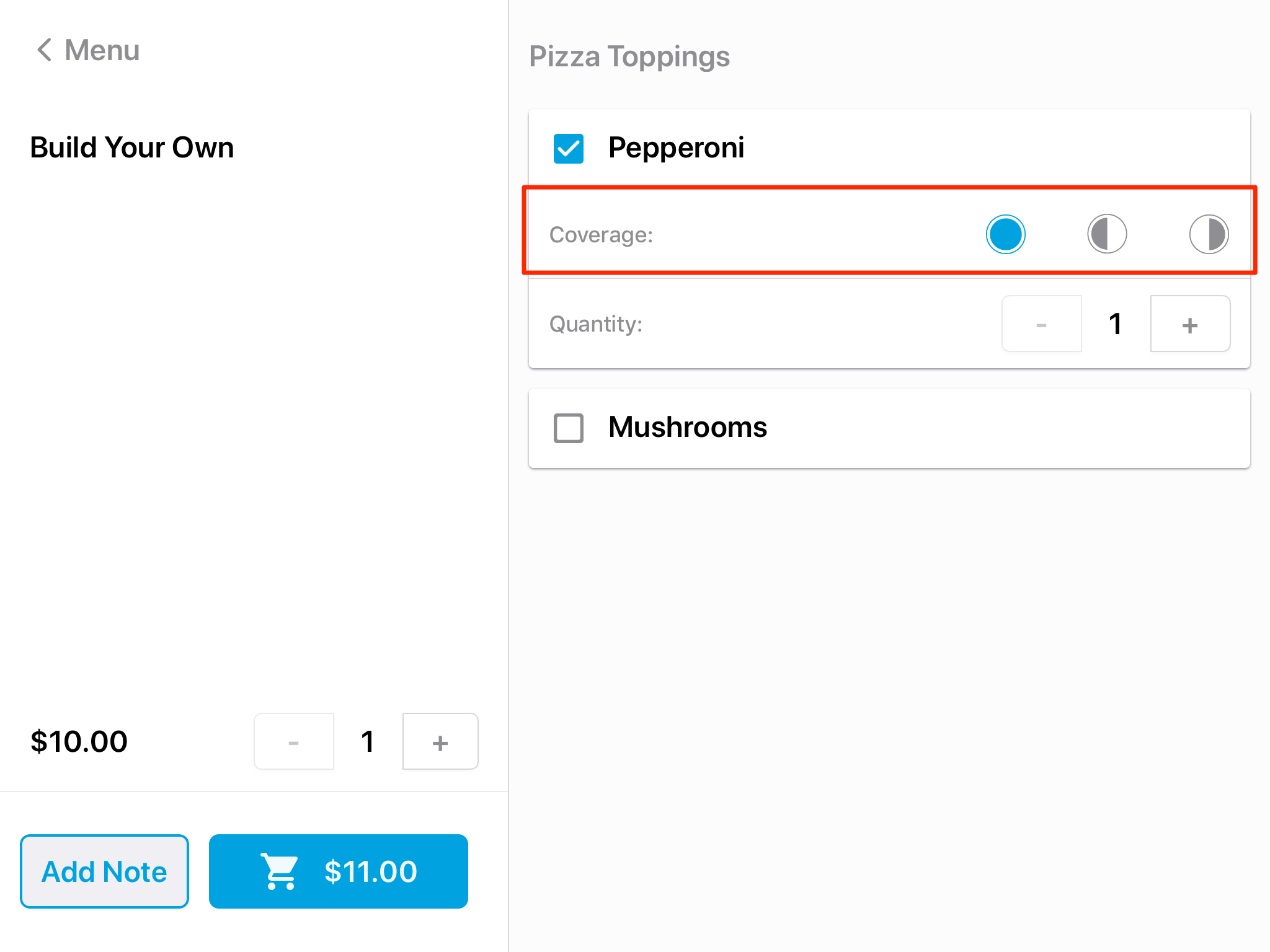Uncheck the Pepperoni topping checkbox

coord(569,149)
